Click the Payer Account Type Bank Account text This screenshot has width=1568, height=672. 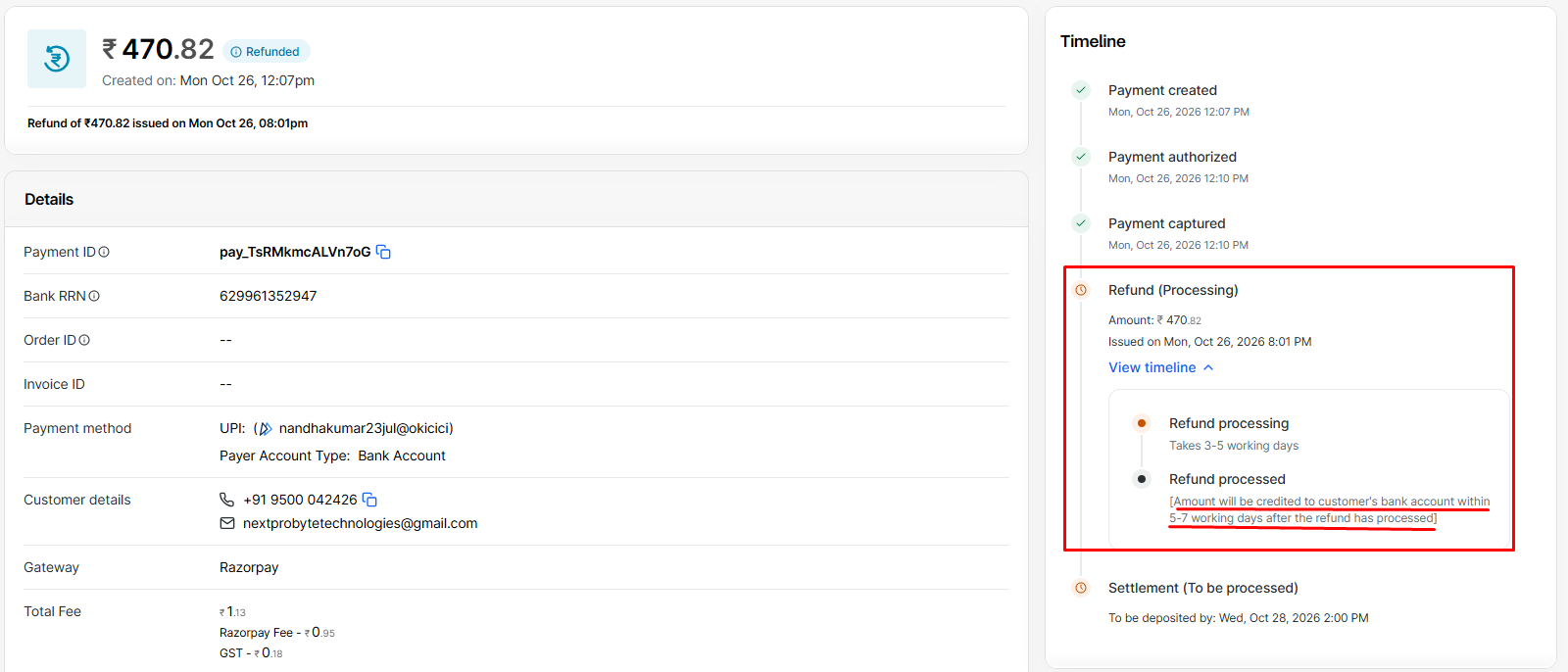332,456
